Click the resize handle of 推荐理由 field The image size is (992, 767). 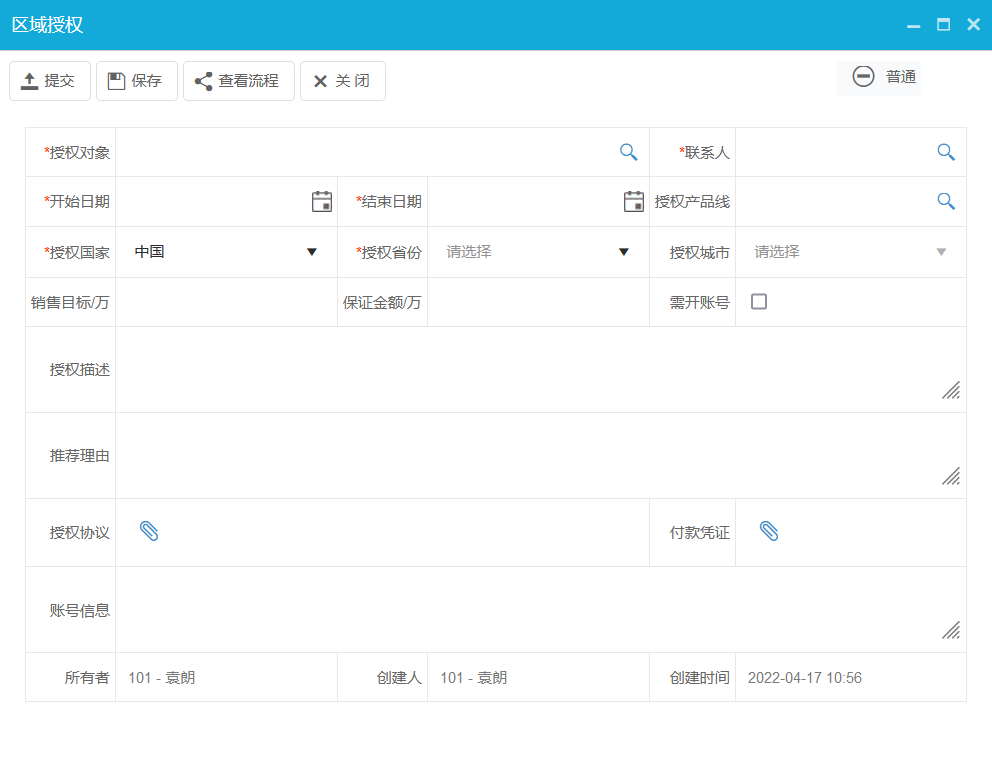[x=950, y=477]
